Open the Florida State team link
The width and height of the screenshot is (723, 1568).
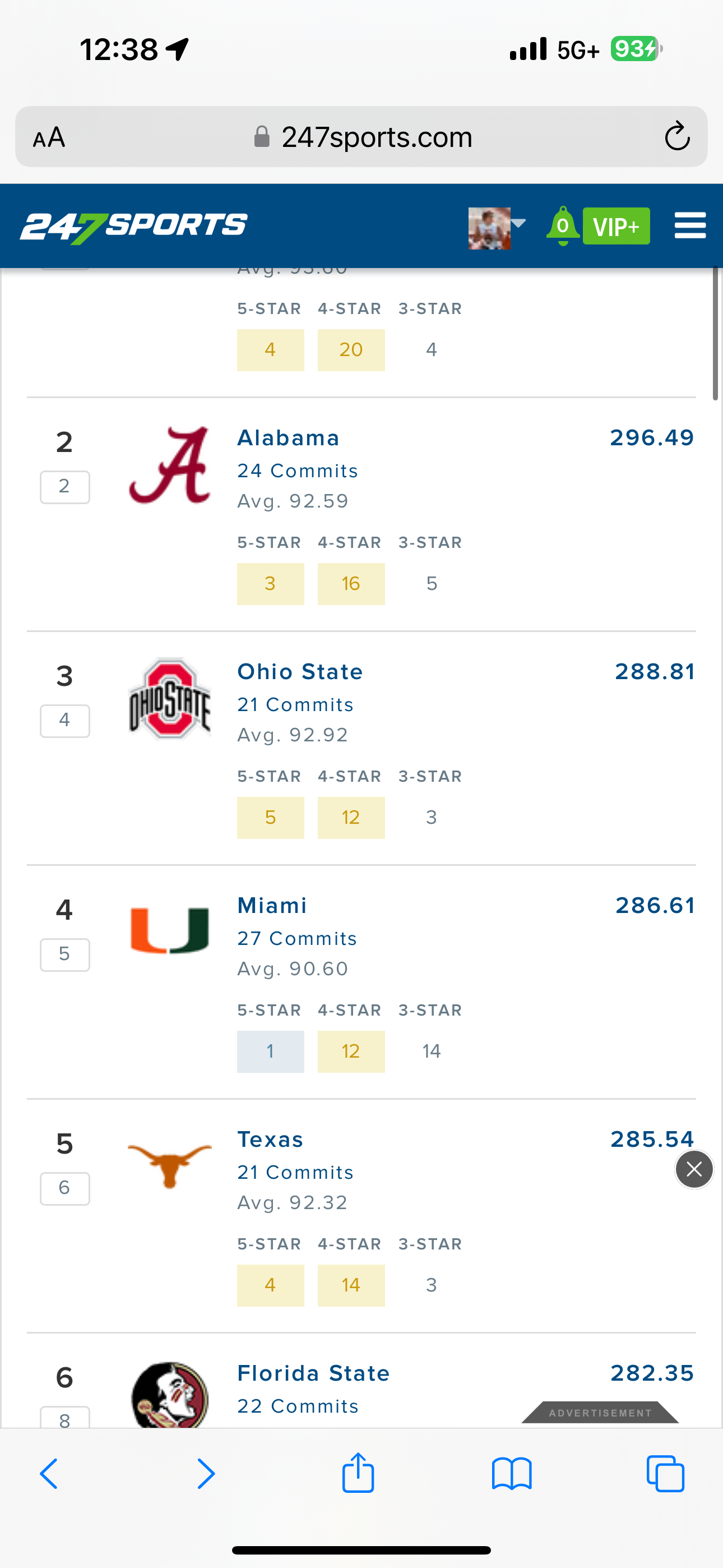click(x=313, y=1374)
